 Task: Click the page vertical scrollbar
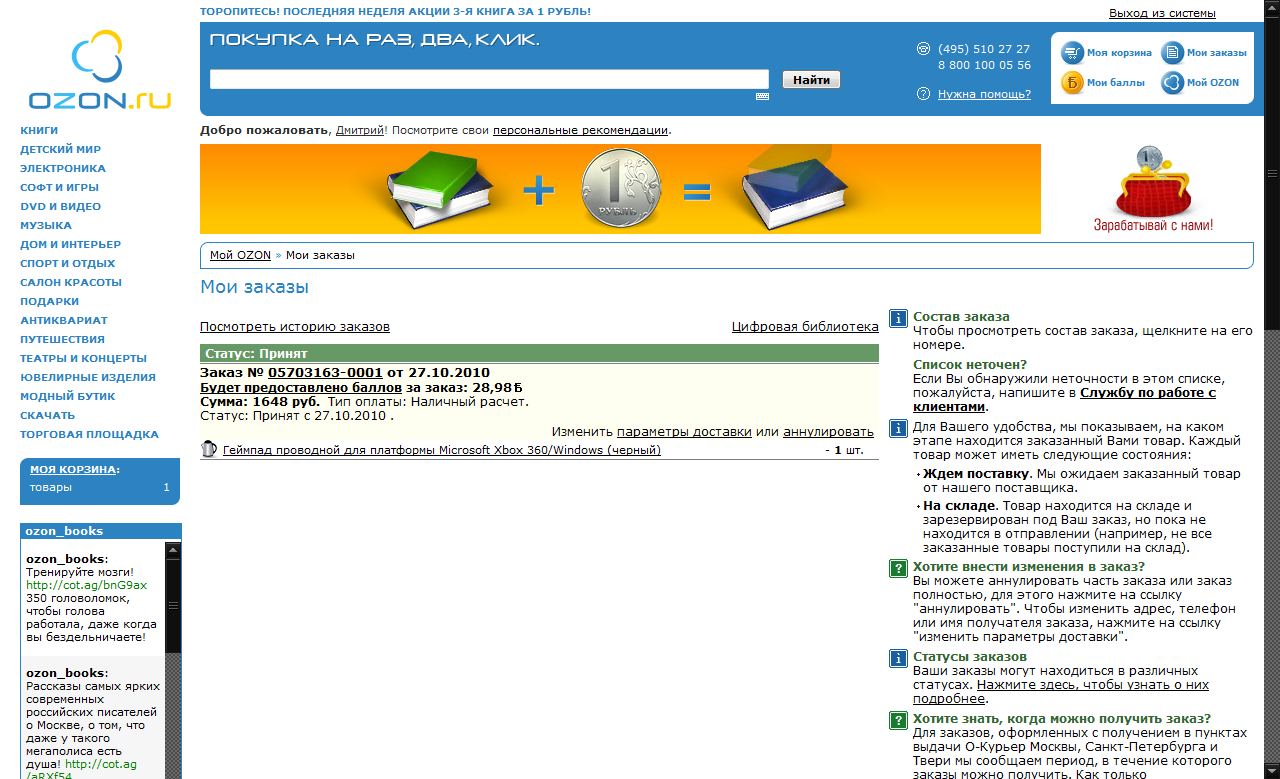(1272, 389)
